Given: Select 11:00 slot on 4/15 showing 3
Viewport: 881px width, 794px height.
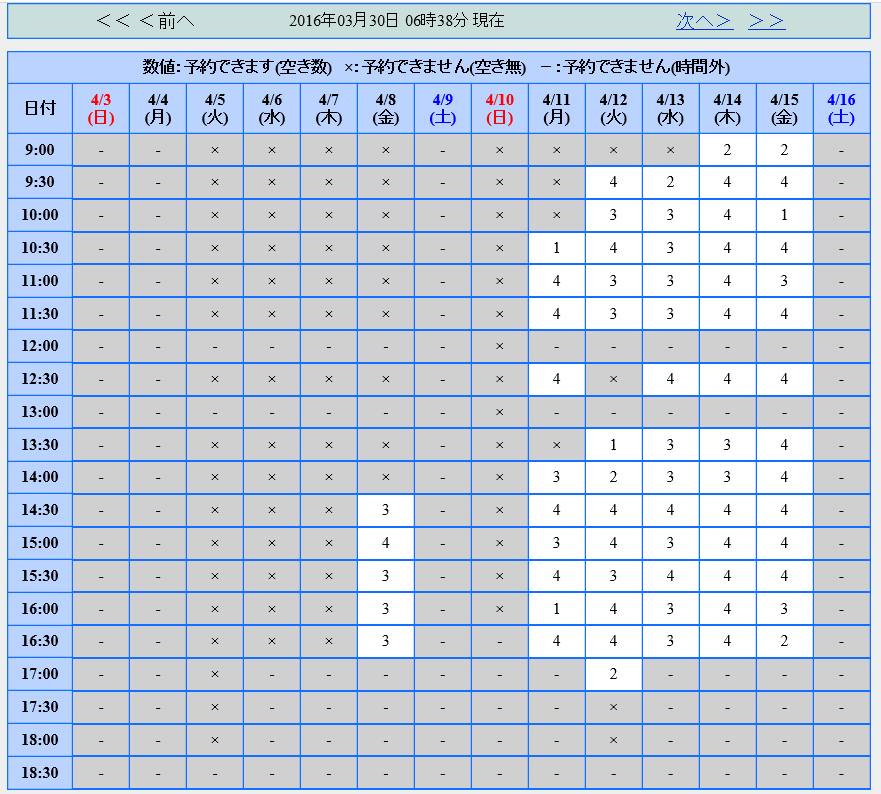Looking at the screenshot, I should pyautogui.click(x=784, y=281).
